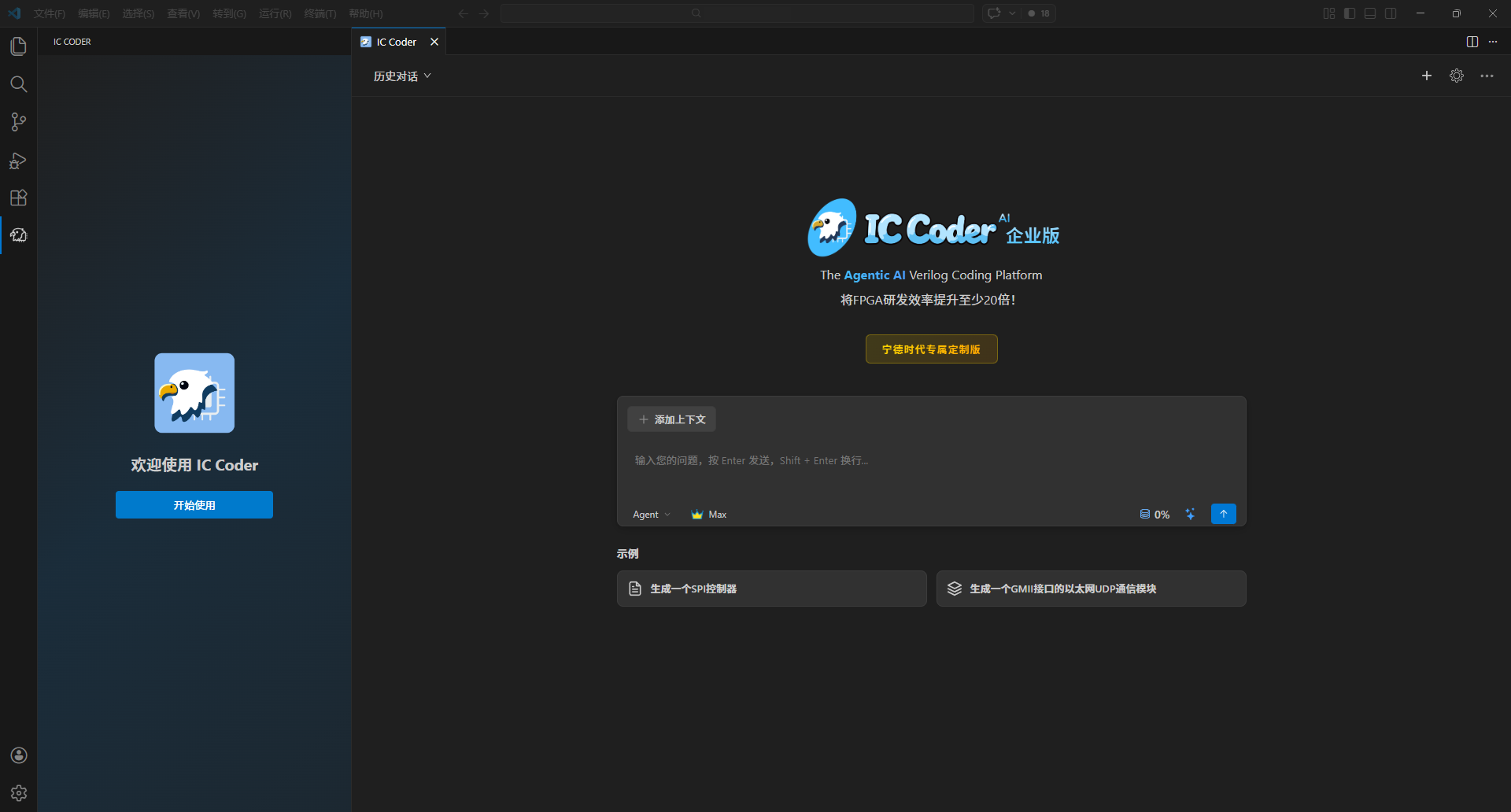Click the Agentic AI Verilog Coding Platform tagline
Image resolution: width=1511 pixels, height=812 pixels.
coord(932,275)
